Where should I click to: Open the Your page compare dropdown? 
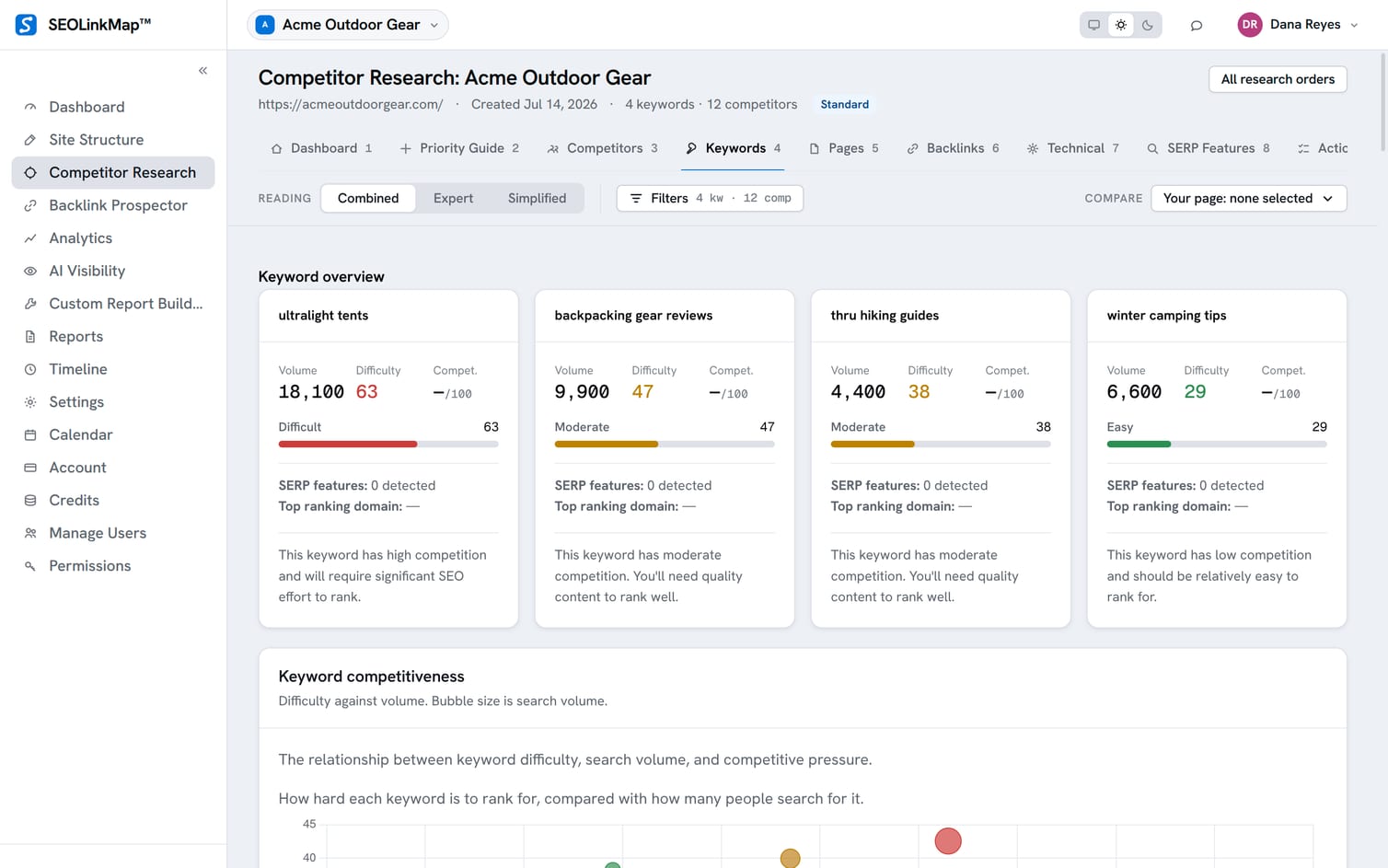(x=1248, y=198)
